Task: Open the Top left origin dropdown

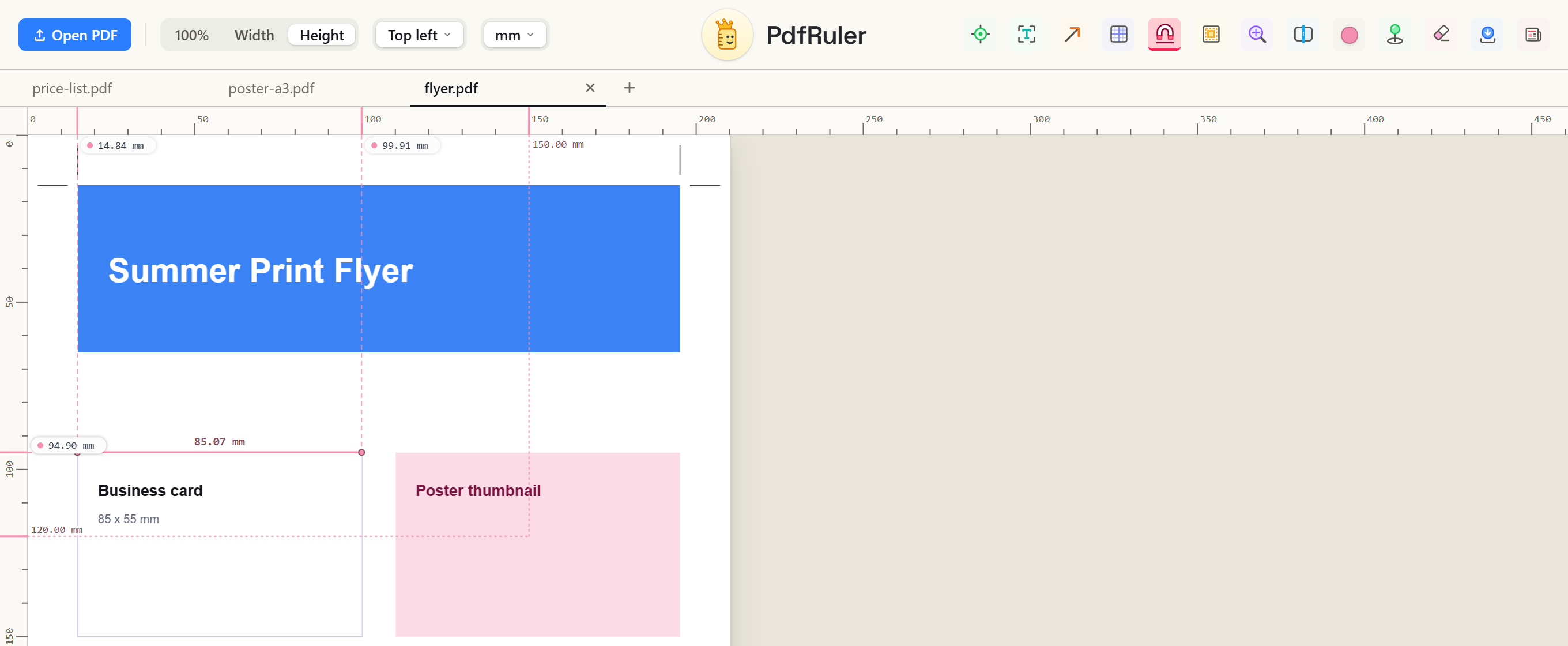Action: (x=419, y=35)
